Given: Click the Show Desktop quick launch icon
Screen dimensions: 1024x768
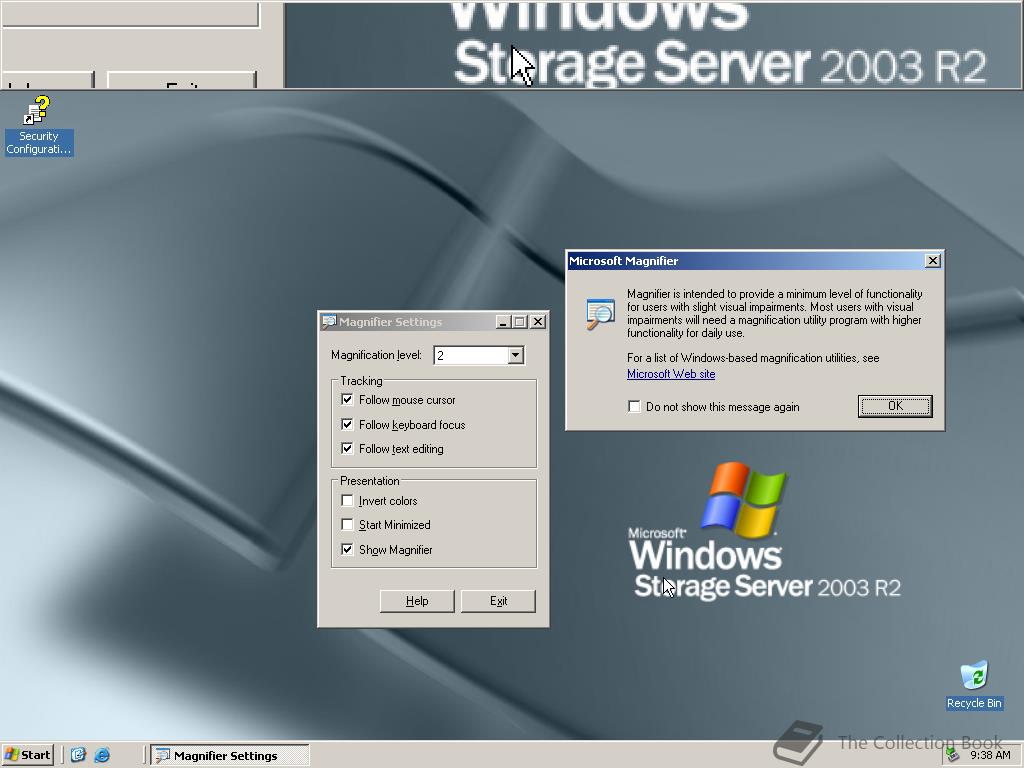Looking at the screenshot, I should click(78, 755).
